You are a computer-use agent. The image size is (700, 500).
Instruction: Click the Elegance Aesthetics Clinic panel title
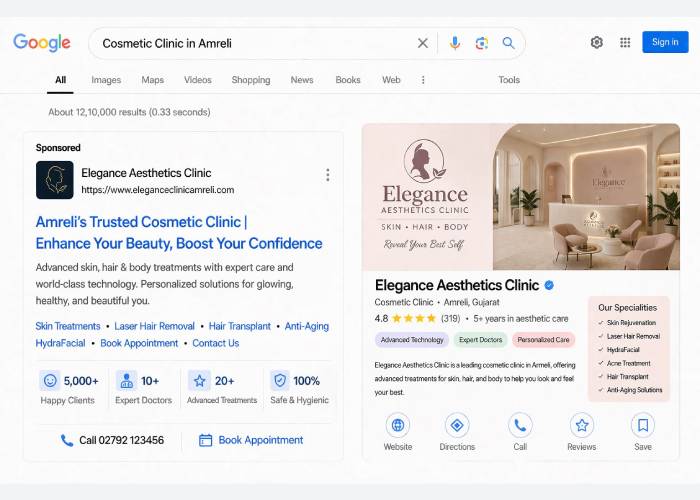[x=457, y=285]
